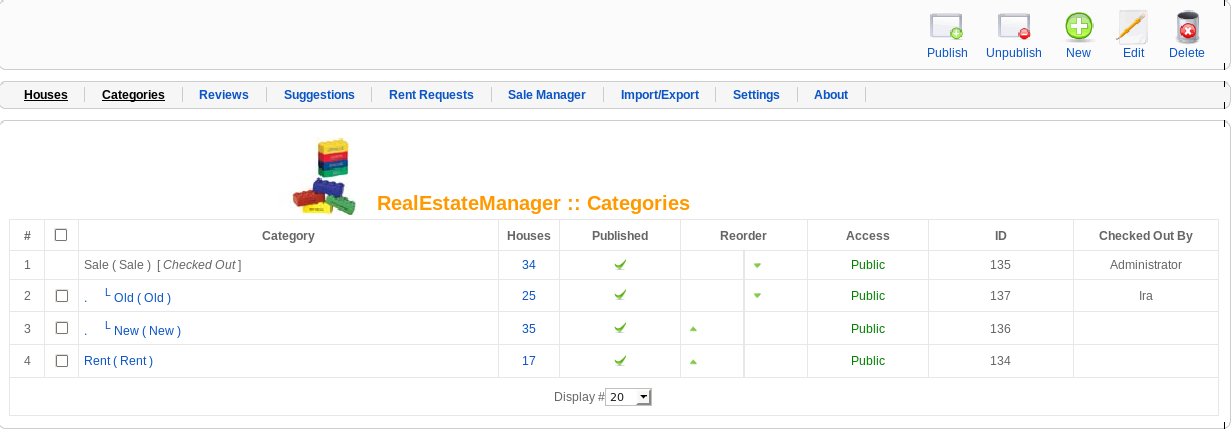This screenshot has width=1232, height=434.
Task: Click Public access link for Old category
Action: tap(868, 296)
